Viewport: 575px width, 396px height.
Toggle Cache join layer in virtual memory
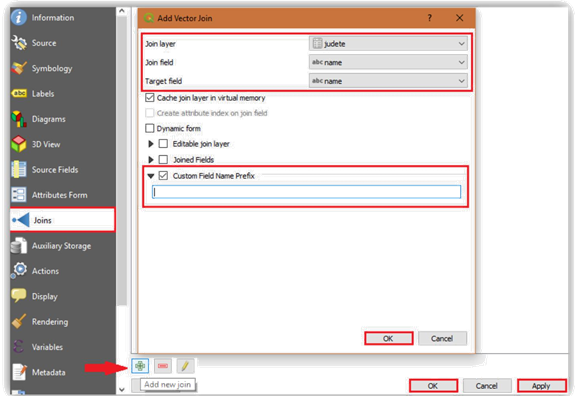click(x=150, y=98)
